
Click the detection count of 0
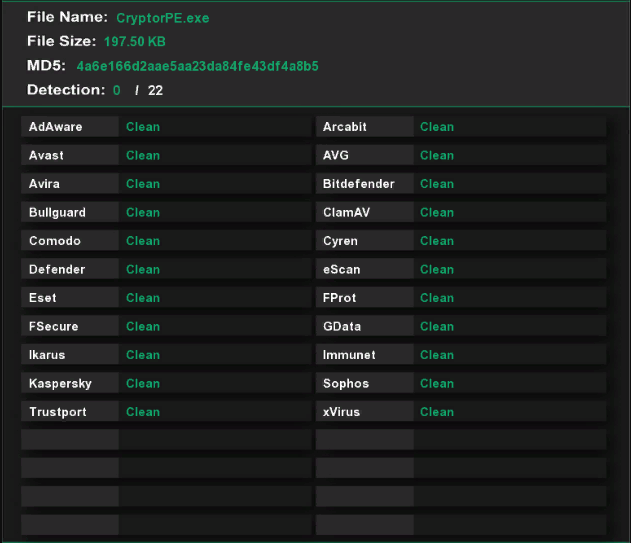click(x=116, y=90)
